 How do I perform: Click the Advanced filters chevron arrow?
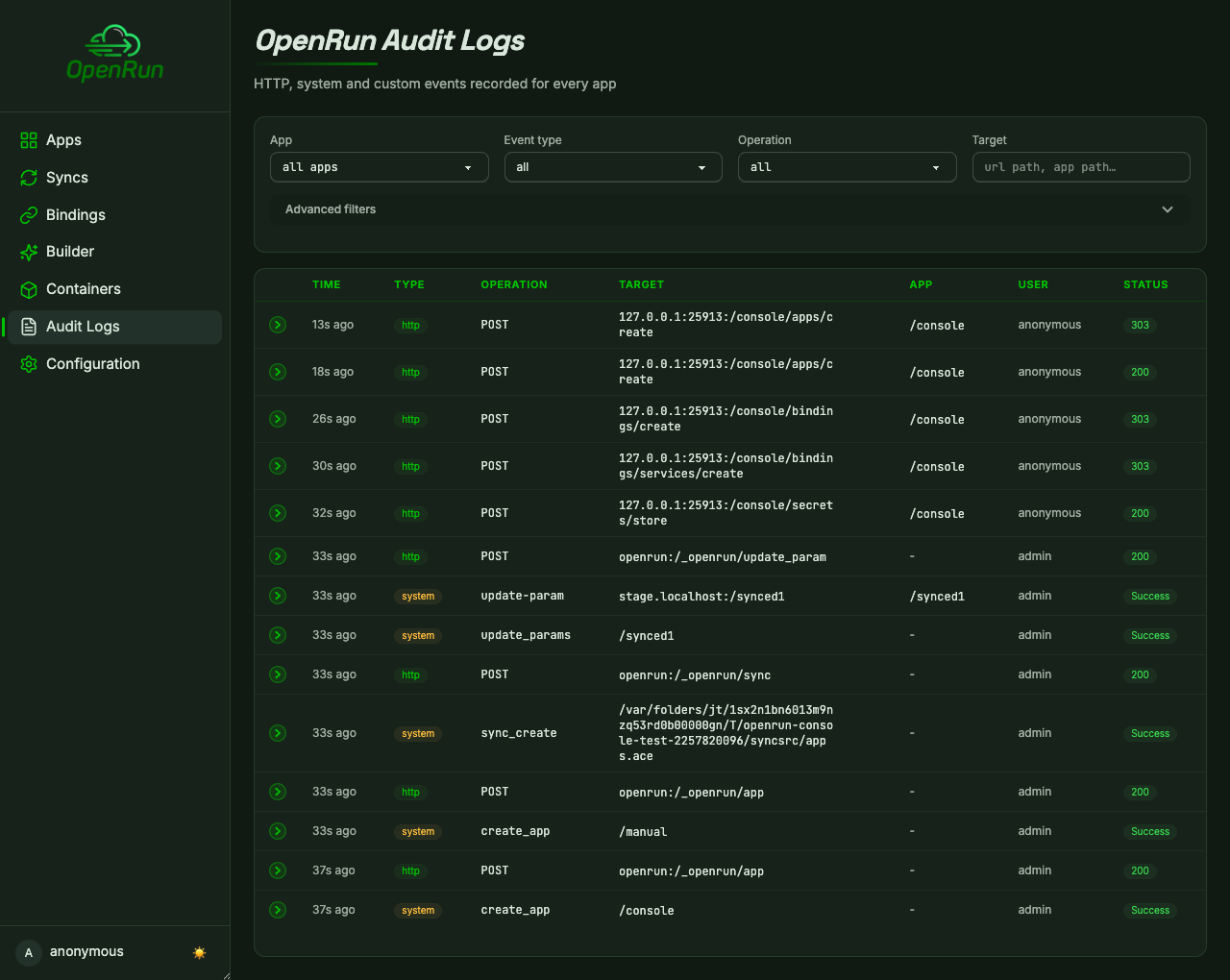(x=1168, y=209)
